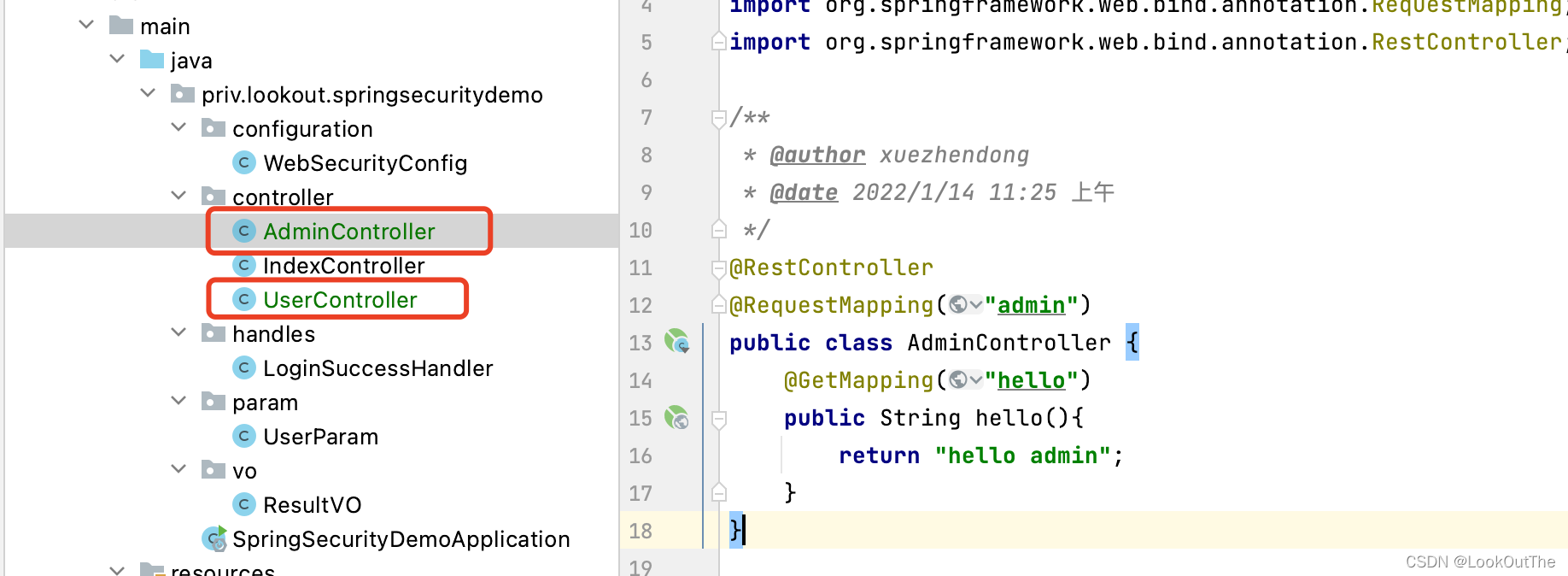Click the @RestController annotation
Screen dimensions: 1568x576
click(831, 267)
